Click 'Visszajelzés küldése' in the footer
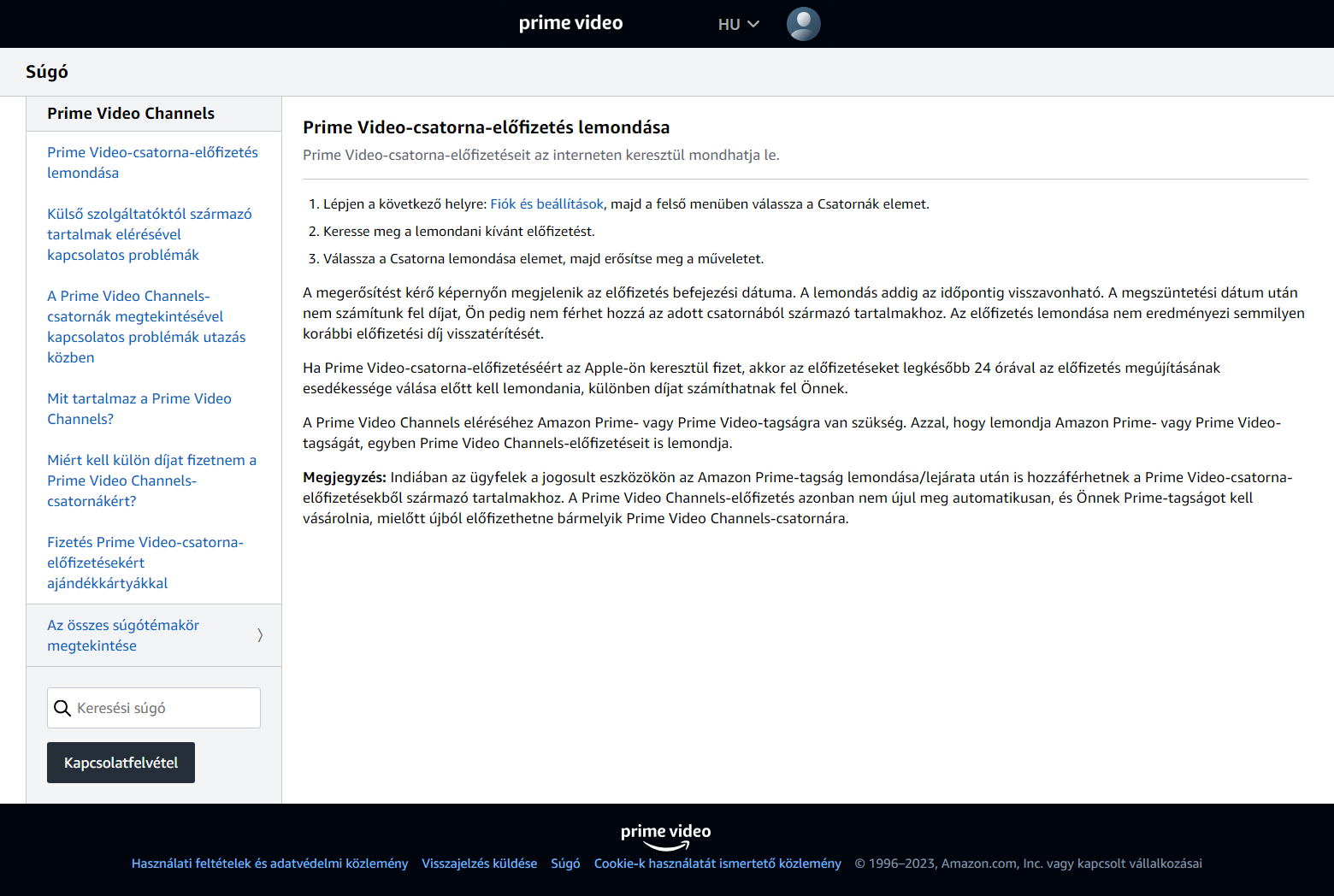1334x896 pixels. (x=479, y=864)
